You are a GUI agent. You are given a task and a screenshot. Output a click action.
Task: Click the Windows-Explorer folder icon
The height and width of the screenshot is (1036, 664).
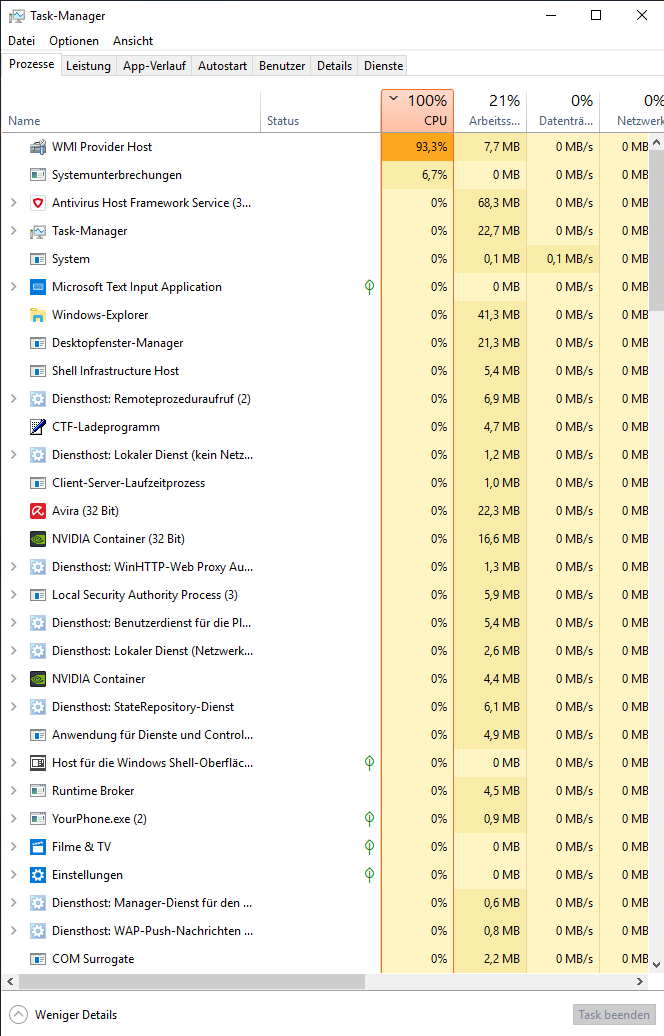38,315
